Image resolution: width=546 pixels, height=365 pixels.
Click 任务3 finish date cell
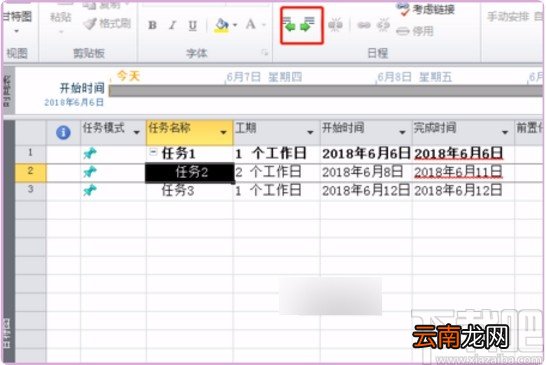click(x=463, y=191)
